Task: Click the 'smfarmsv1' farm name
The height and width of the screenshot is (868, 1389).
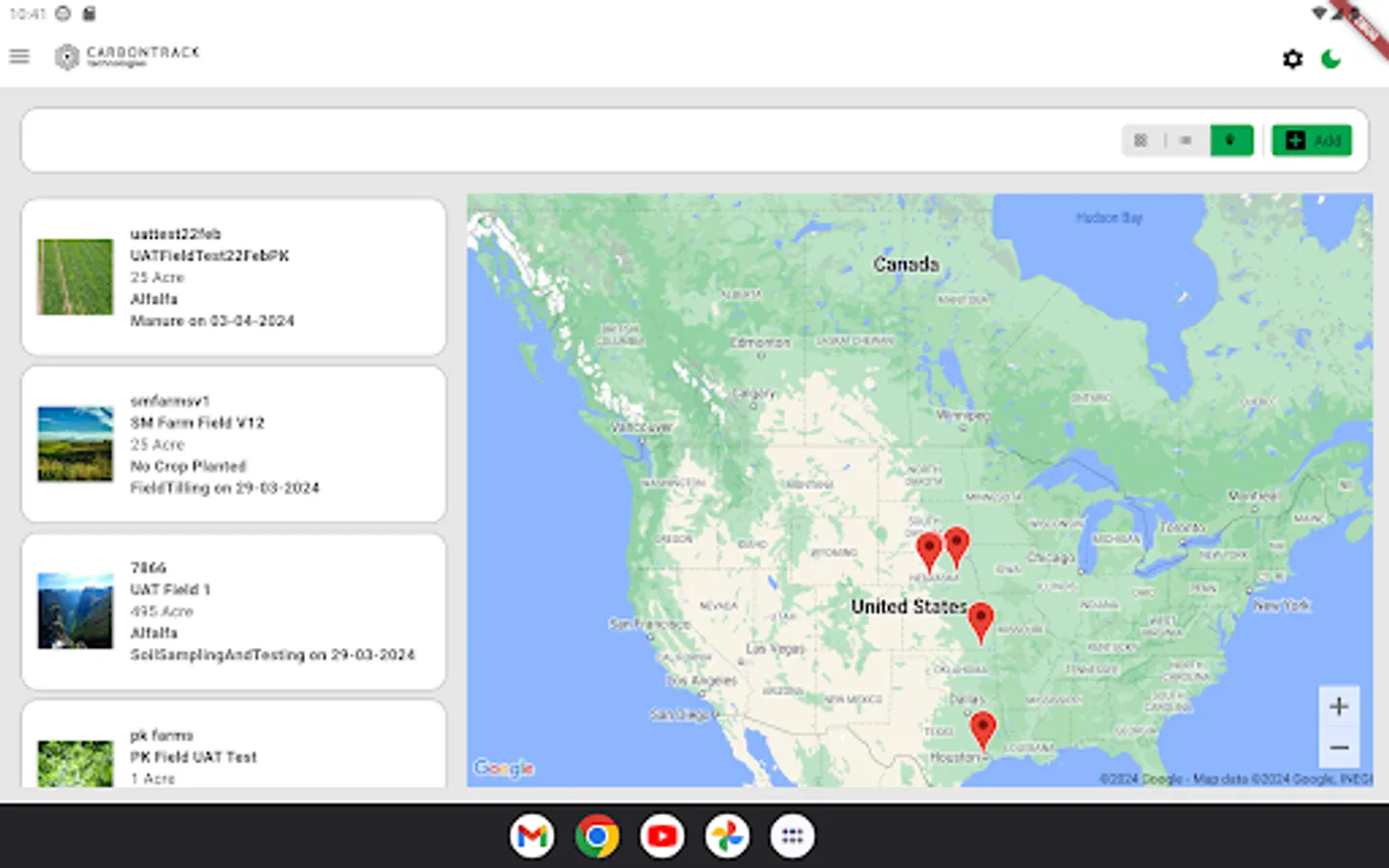Action: 170,400
